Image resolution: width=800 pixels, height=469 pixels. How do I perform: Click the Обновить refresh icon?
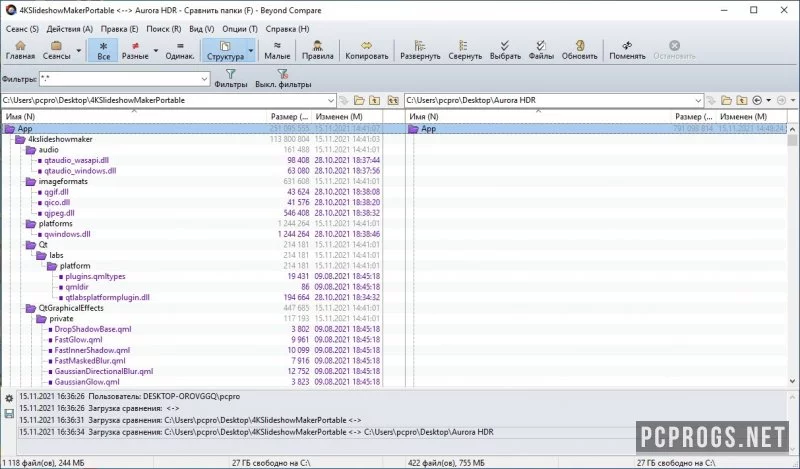580,46
